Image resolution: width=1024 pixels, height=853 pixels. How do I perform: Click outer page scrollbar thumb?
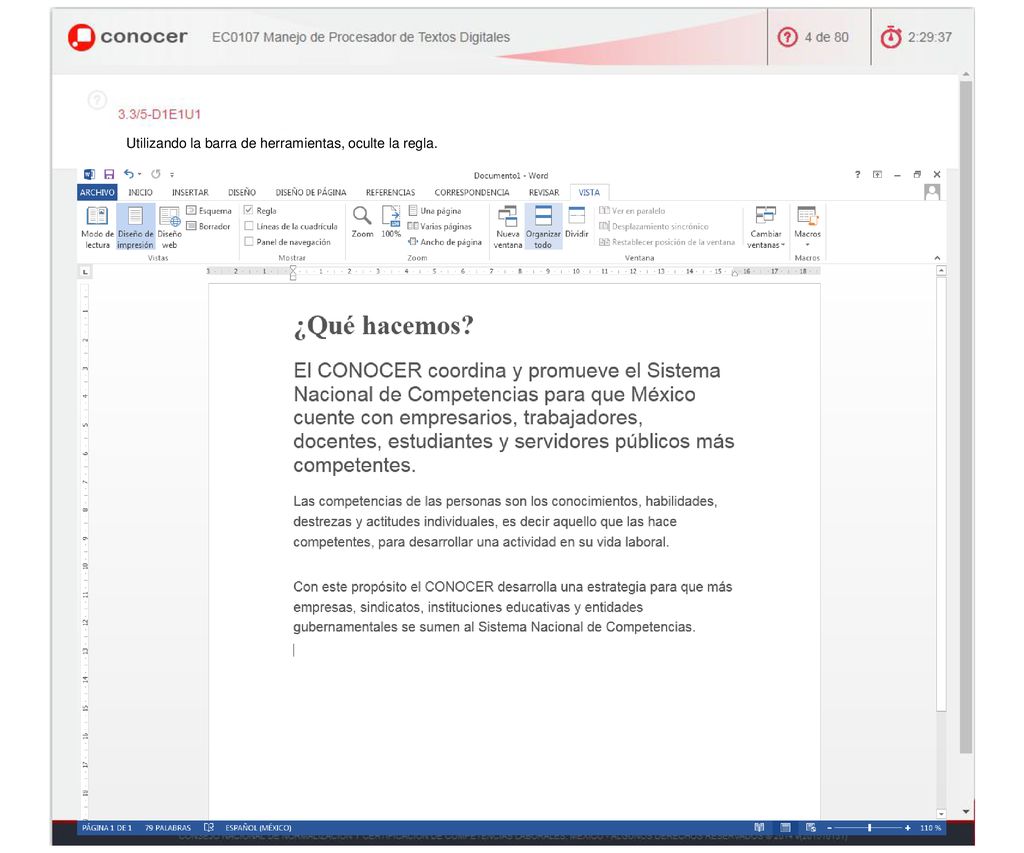click(x=966, y=417)
